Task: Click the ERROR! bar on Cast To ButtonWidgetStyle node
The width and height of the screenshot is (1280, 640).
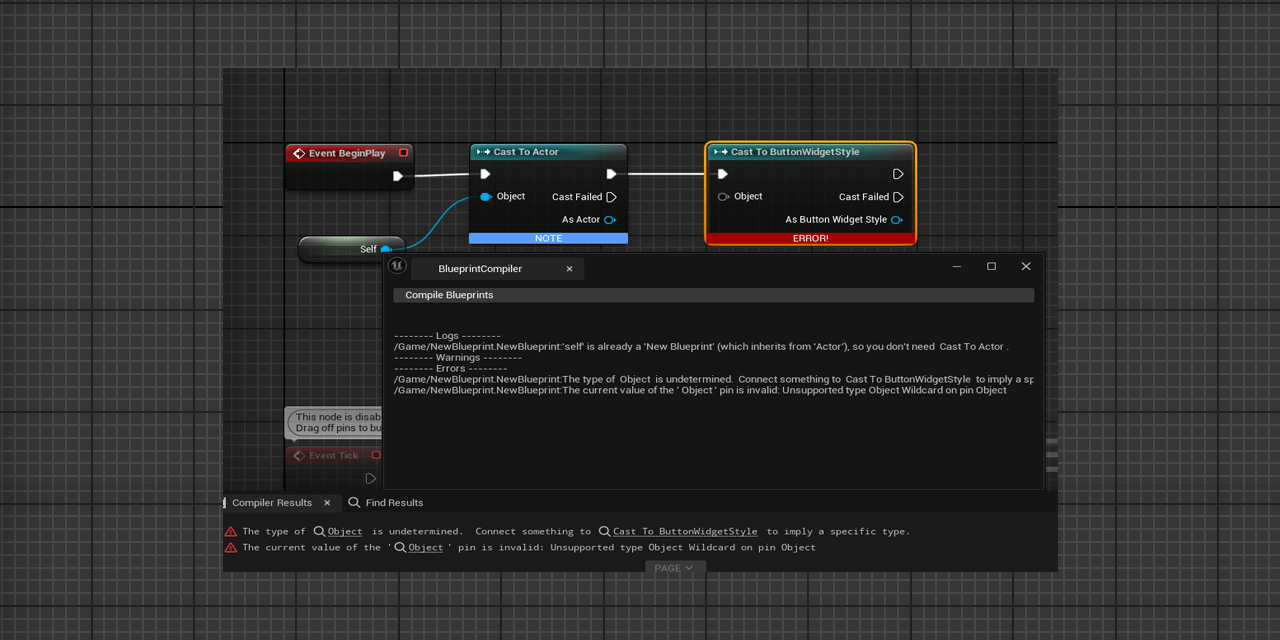Action: [810, 238]
